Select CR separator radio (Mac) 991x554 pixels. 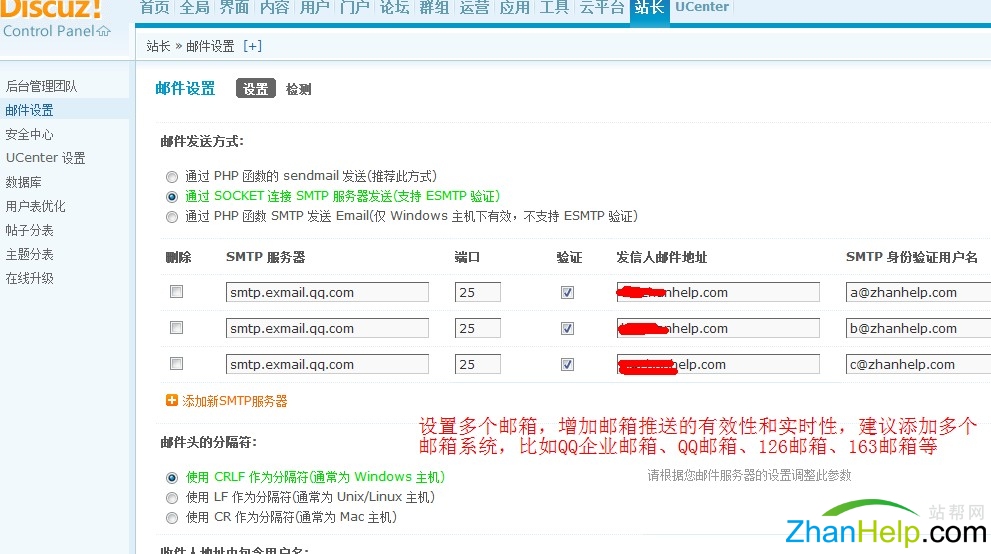point(172,518)
